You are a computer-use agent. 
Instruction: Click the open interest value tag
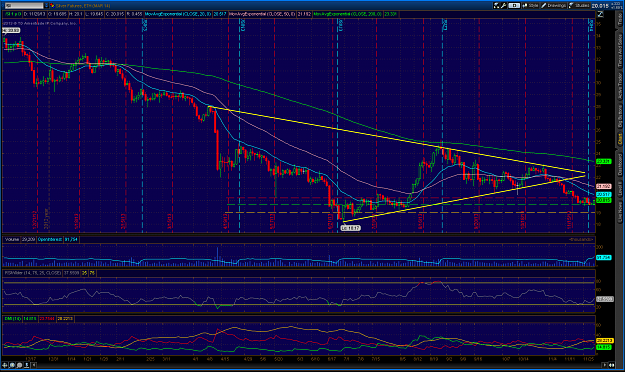(603, 258)
